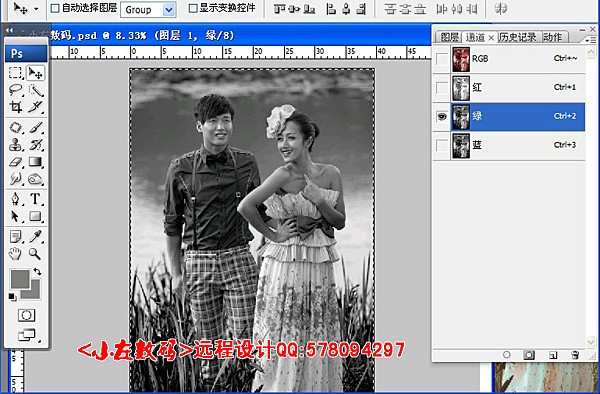Load channel as selection
The width and height of the screenshot is (600, 394).
(507, 355)
